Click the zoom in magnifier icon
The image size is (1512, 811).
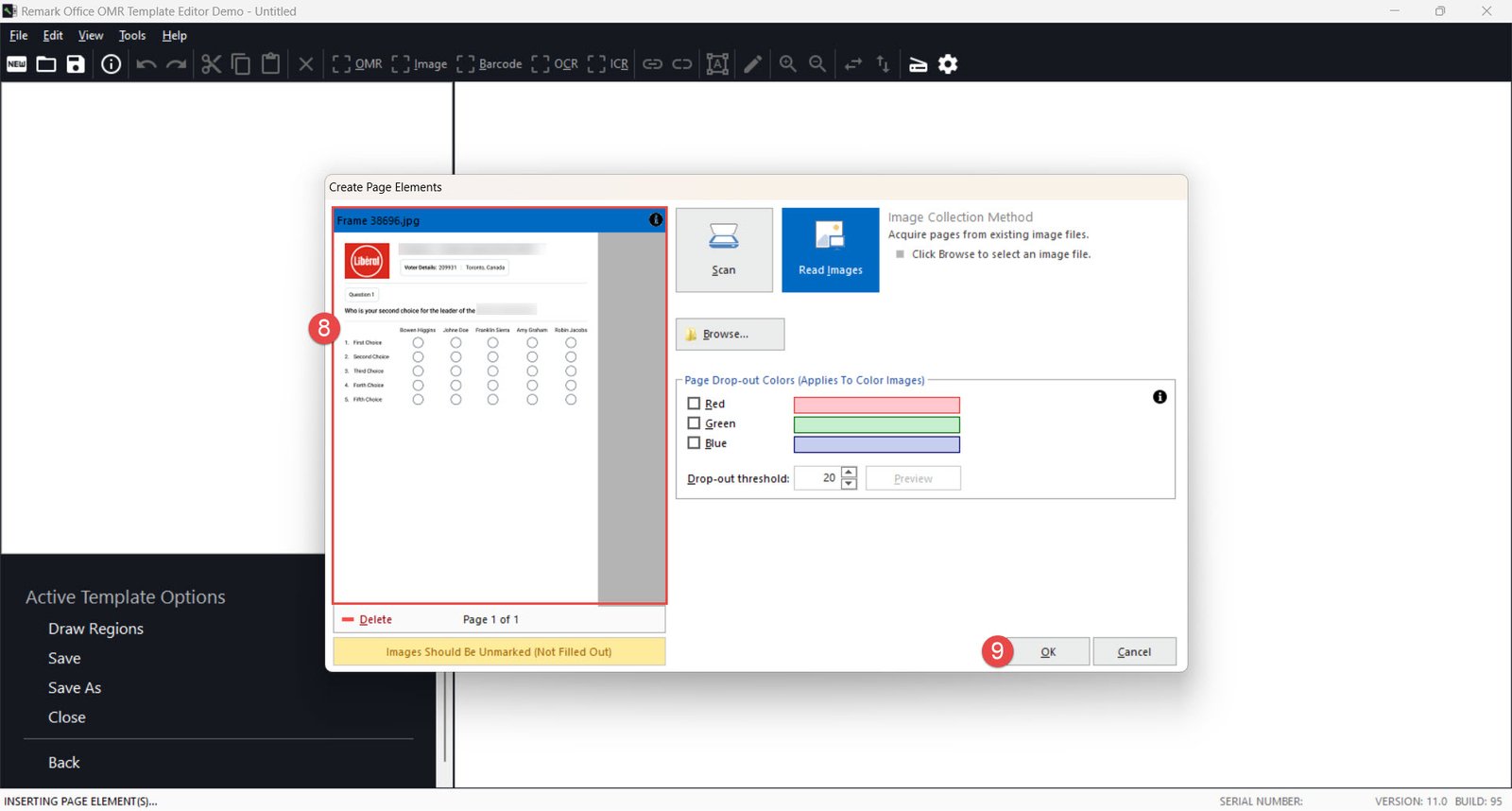787,64
